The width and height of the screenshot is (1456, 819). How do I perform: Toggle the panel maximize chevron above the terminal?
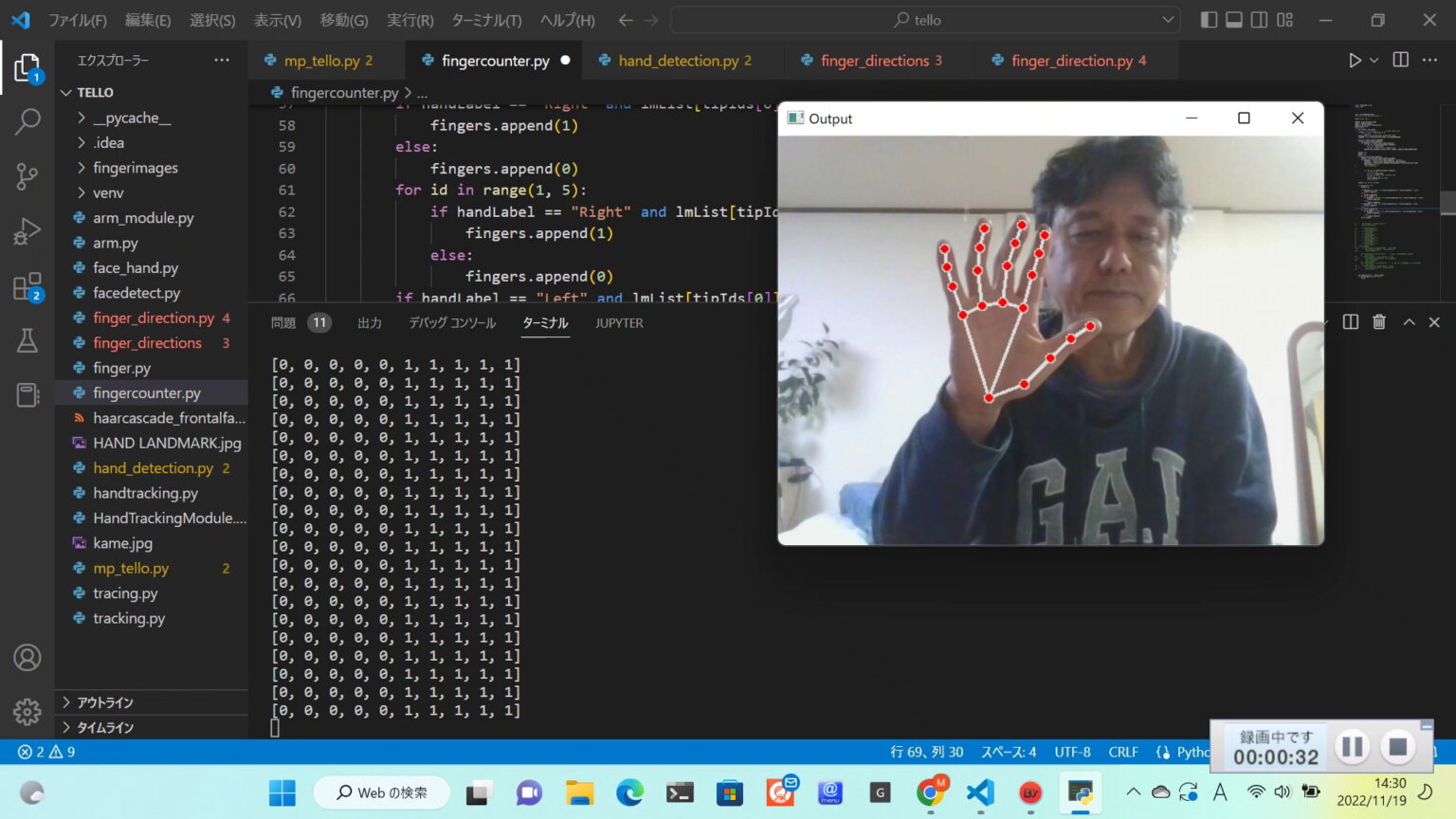click(1410, 321)
